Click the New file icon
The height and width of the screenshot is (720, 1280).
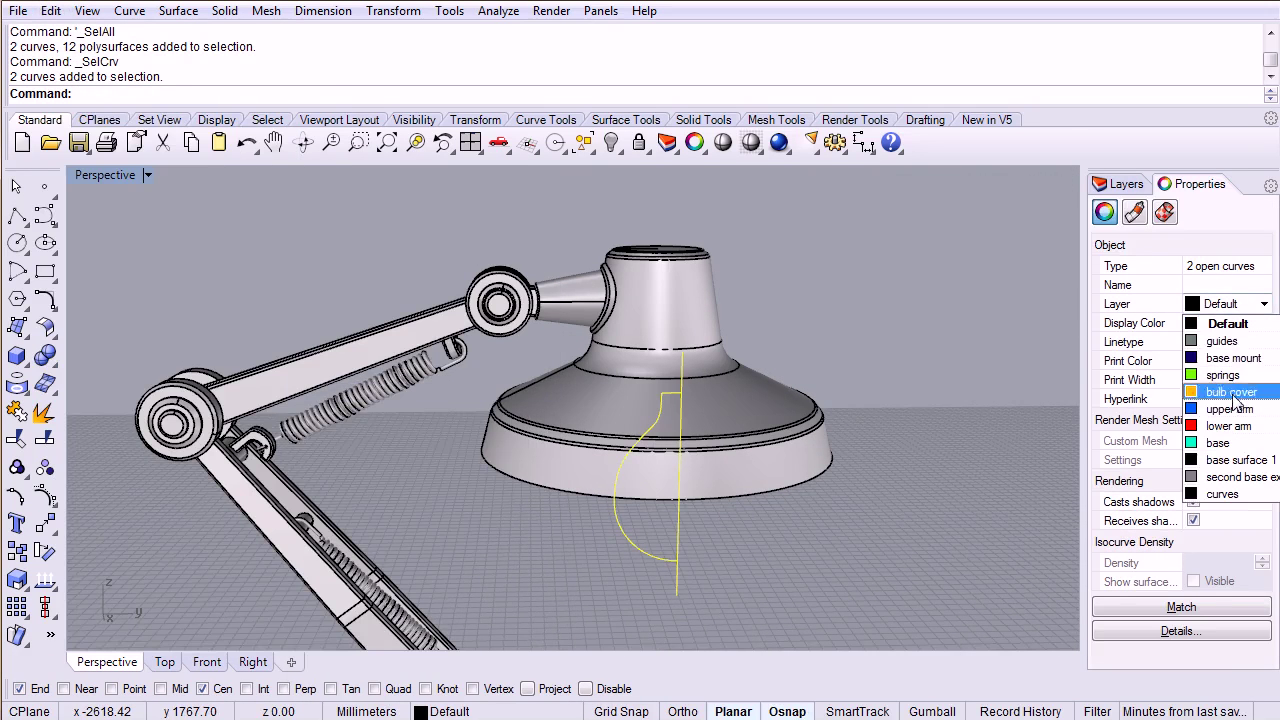coord(22,143)
